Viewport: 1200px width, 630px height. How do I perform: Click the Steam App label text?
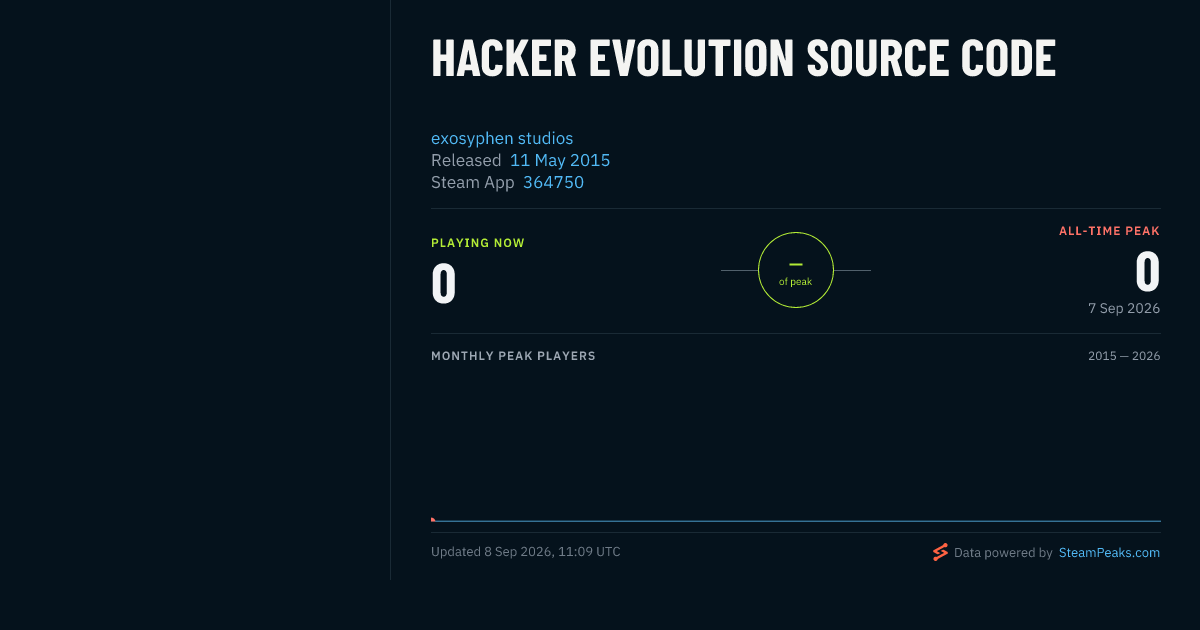click(x=473, y=182)
